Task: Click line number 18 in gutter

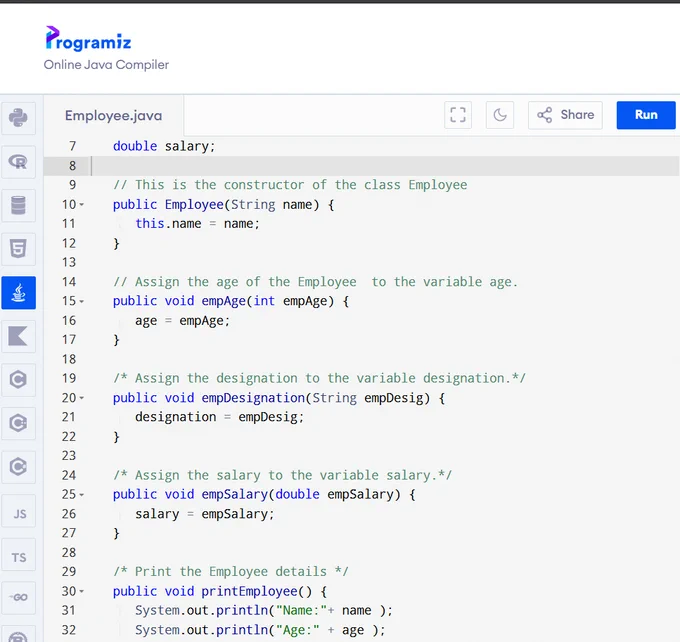Action: pyautogui.click(x=69, y=359)
